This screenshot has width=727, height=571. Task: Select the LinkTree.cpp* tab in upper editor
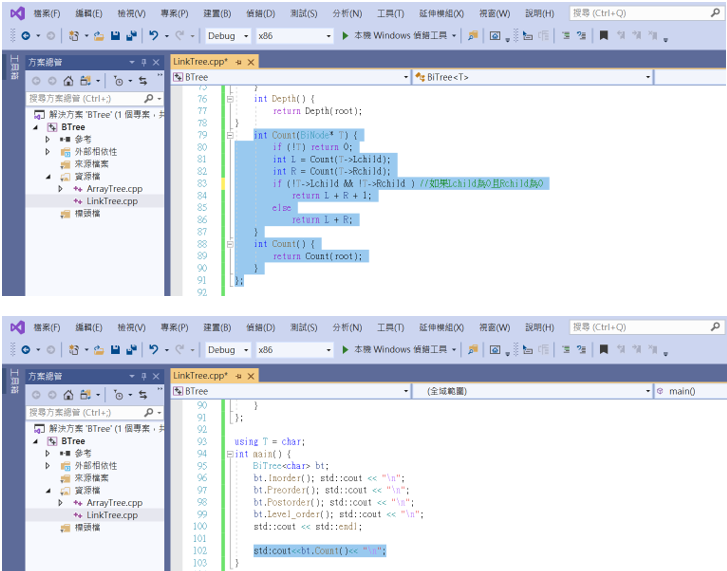200,62
